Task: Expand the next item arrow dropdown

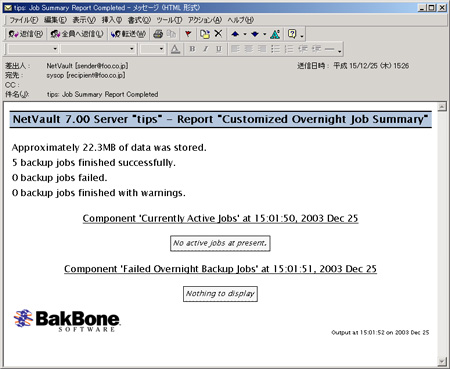Action: tap(264, 34)
